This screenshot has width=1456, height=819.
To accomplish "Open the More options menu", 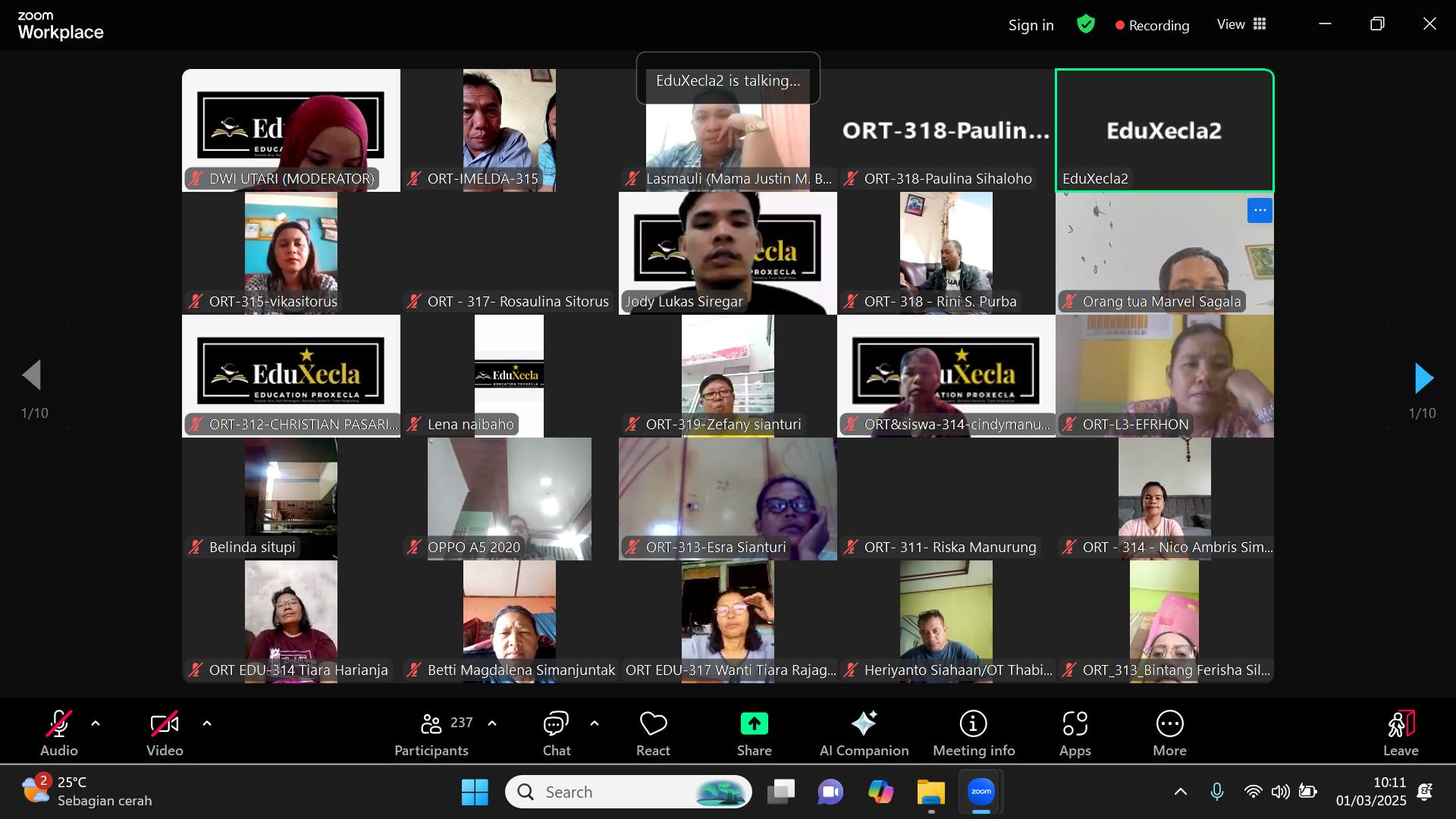I will (x=1170, y=734).
